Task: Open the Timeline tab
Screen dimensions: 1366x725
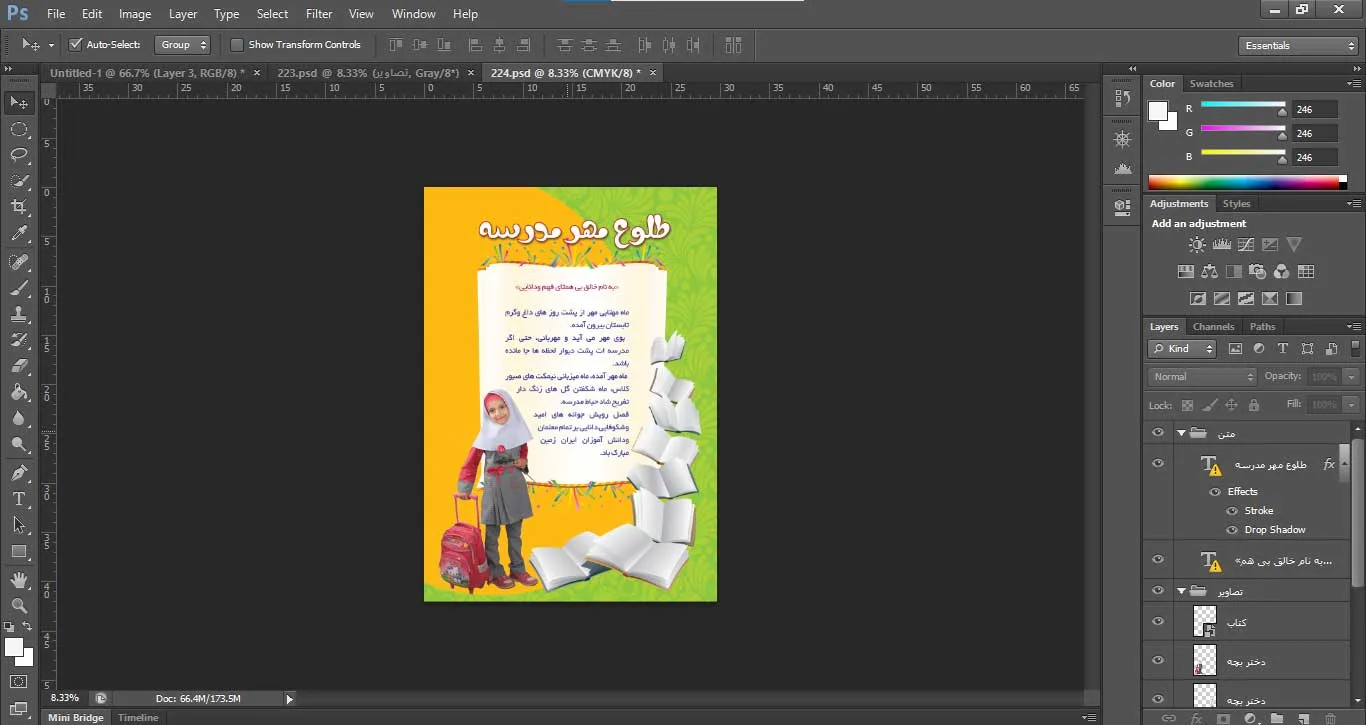Action: tap(138, 718)
